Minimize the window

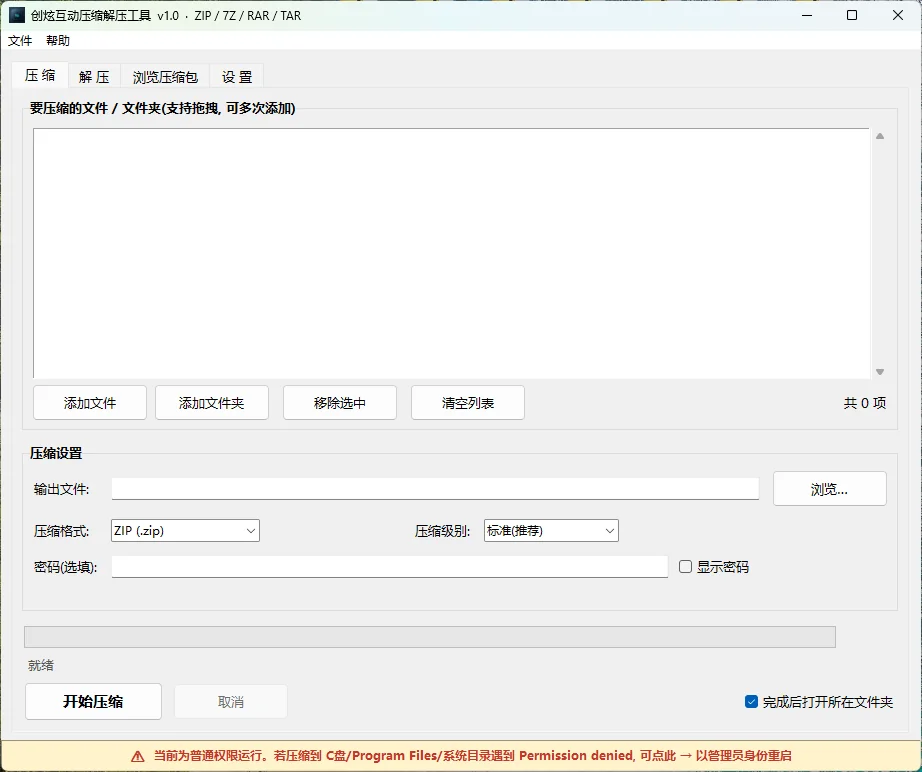coord(807,15)
